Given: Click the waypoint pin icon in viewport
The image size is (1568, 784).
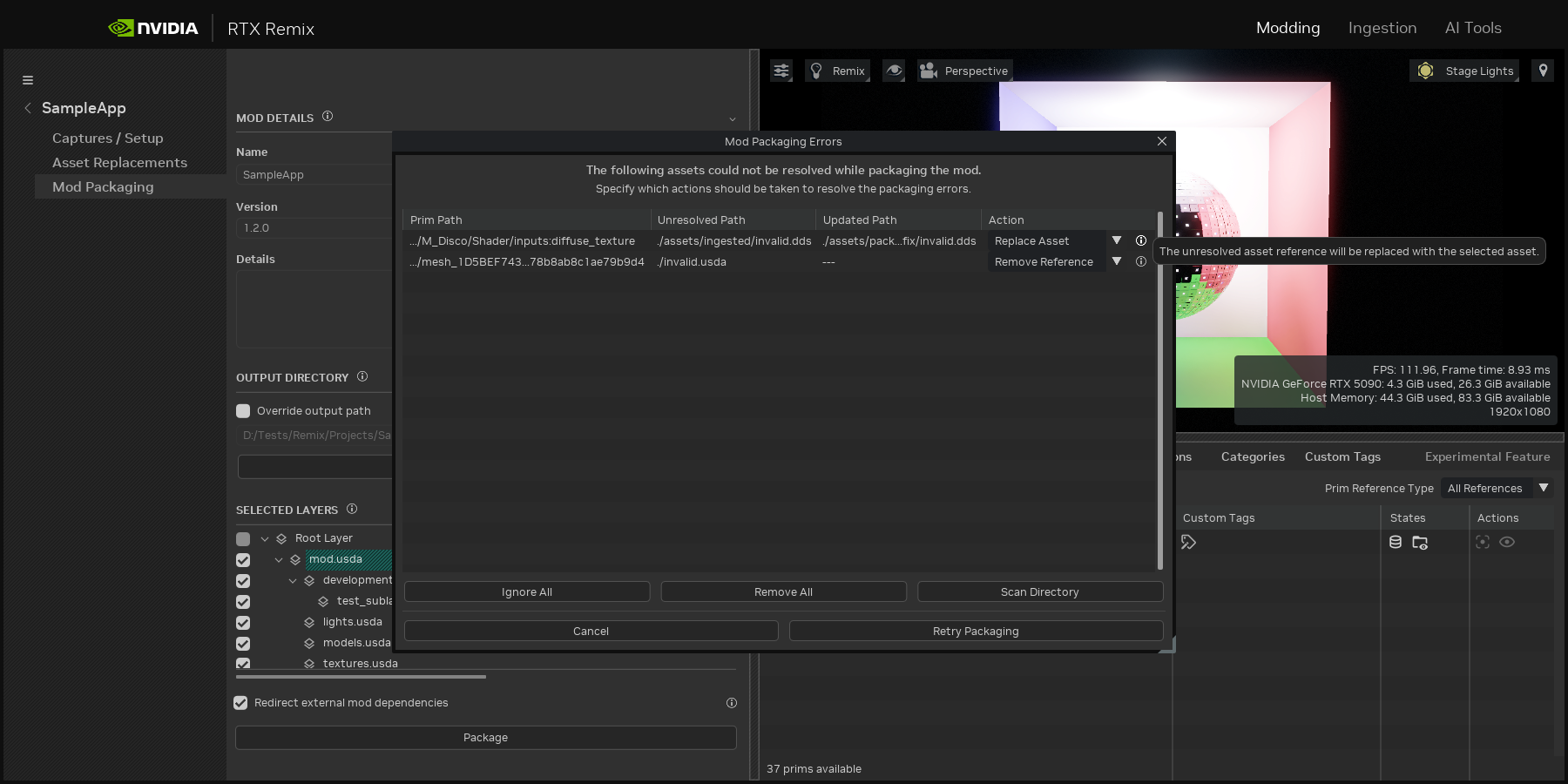Looking at the screenshot, I should [x=1543, y=71].
